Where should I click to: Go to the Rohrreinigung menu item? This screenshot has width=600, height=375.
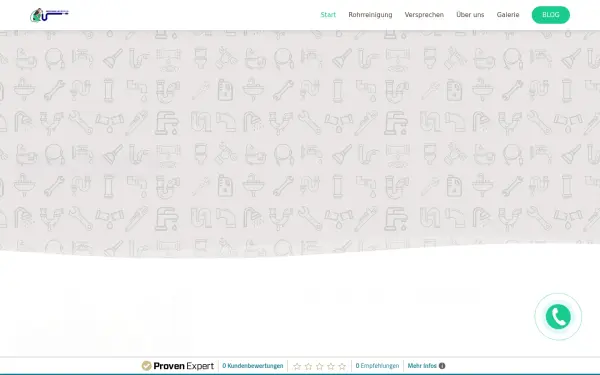[x=370, y=15]
